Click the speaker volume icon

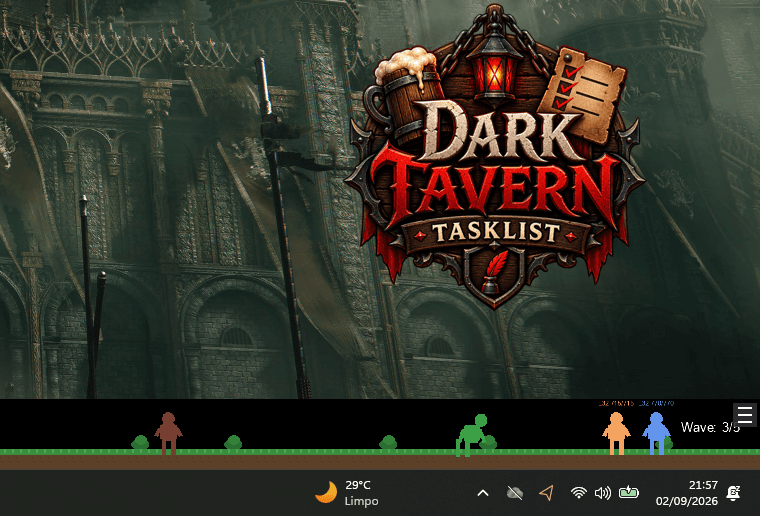click(602, 493)
